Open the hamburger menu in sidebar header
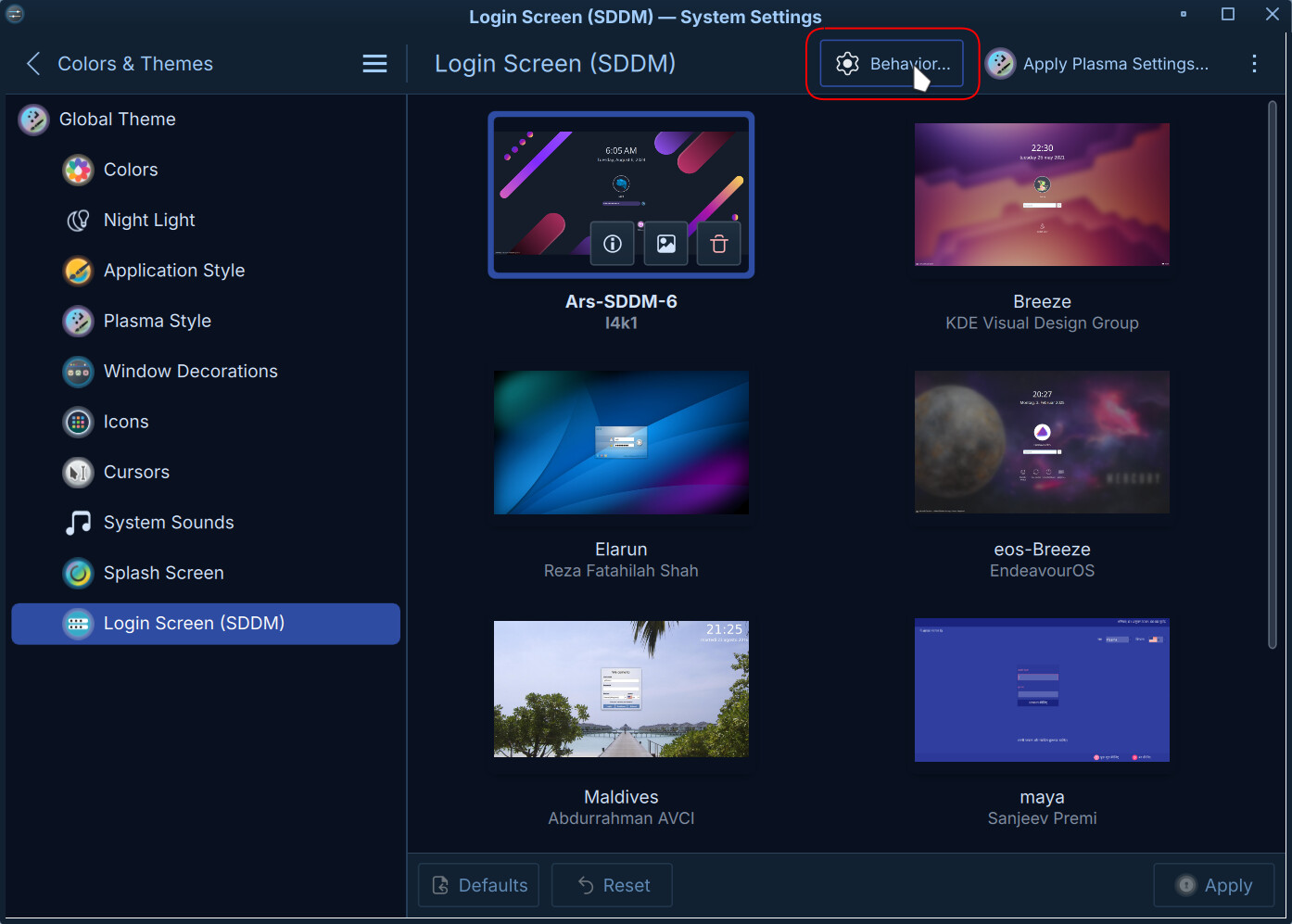The height and width of the screenshot is (924, 1292). tap(374, 64)
